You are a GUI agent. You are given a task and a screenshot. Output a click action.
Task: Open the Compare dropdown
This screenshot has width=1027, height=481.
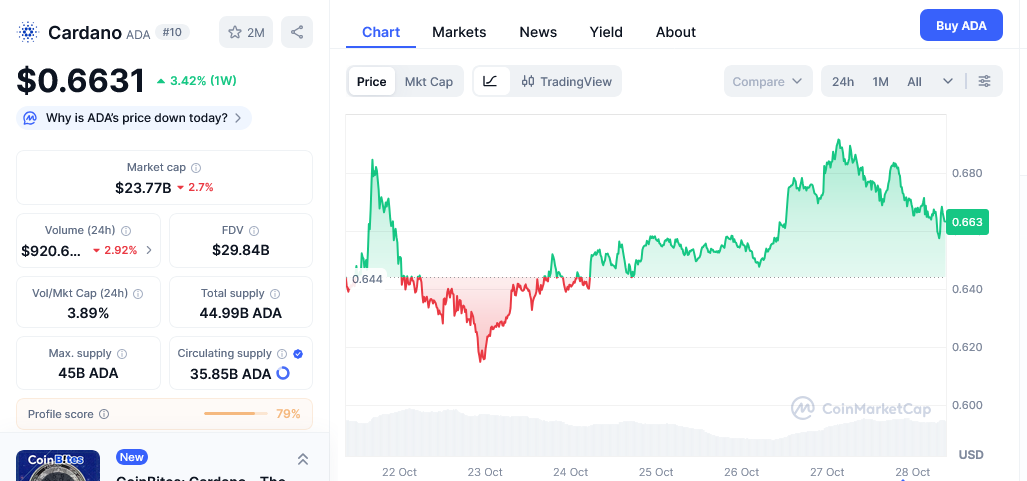pyautogui.click(x=767, y=81)
